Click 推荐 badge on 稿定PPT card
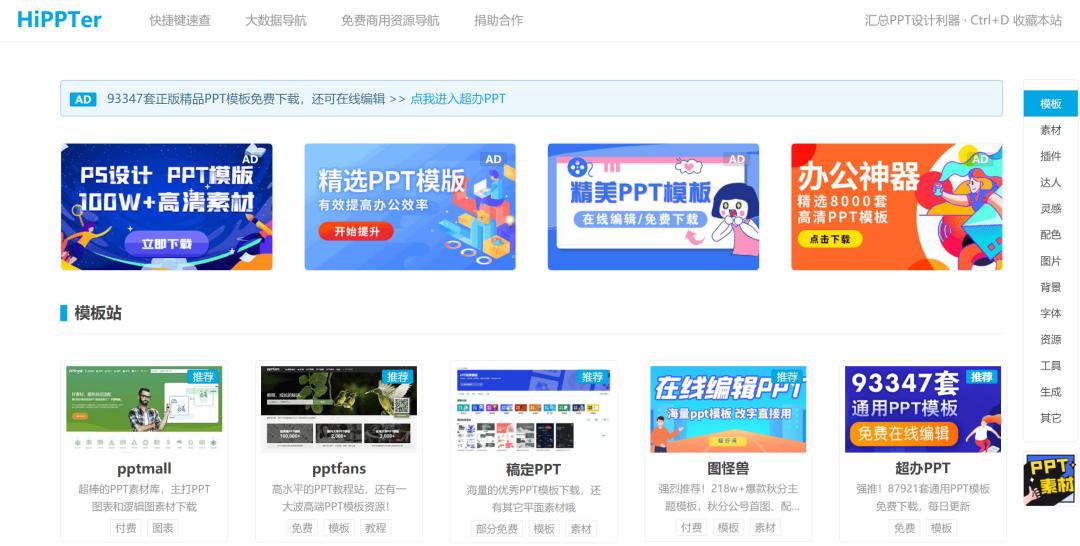The height and width of the screenshot is (546, 1080). point(593,377)
